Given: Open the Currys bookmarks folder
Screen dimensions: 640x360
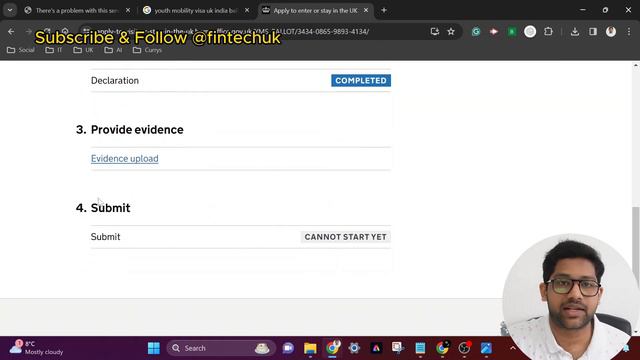Looking at the screenshot, I should 147,50.
